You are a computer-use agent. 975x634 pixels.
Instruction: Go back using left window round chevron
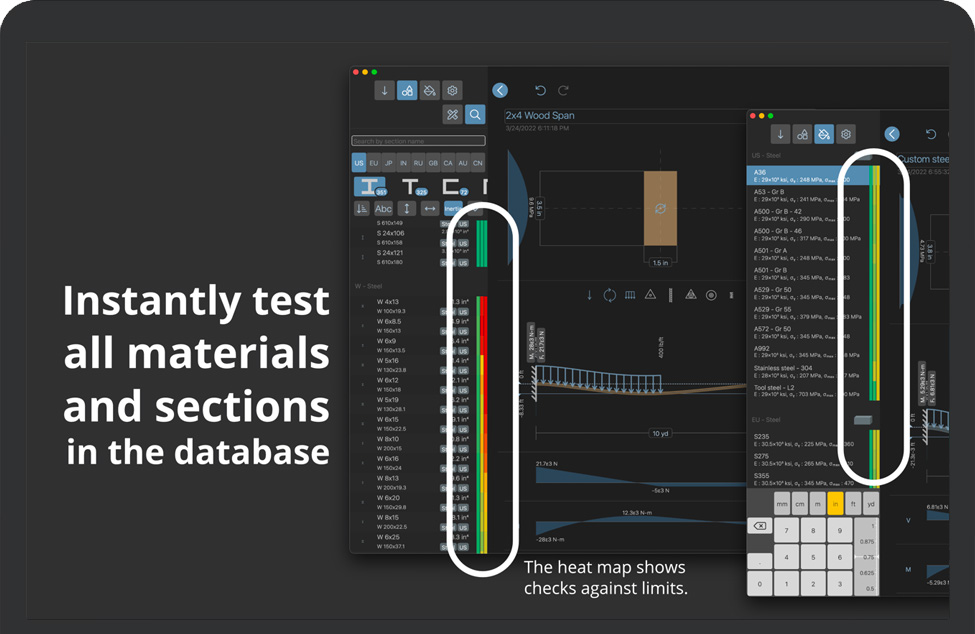pos(500,91)
